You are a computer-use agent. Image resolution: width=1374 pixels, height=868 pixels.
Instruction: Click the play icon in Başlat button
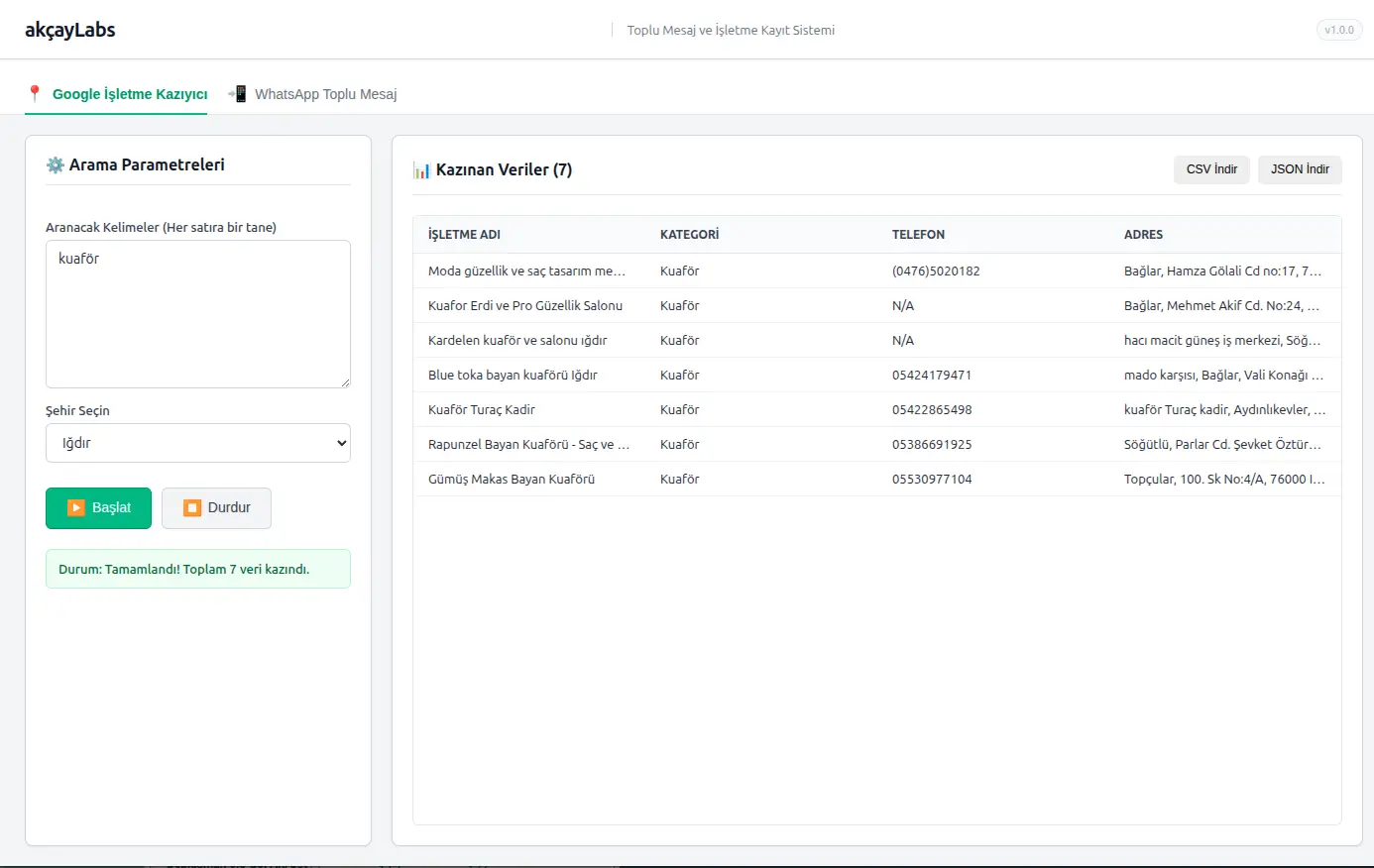[76, 508]
